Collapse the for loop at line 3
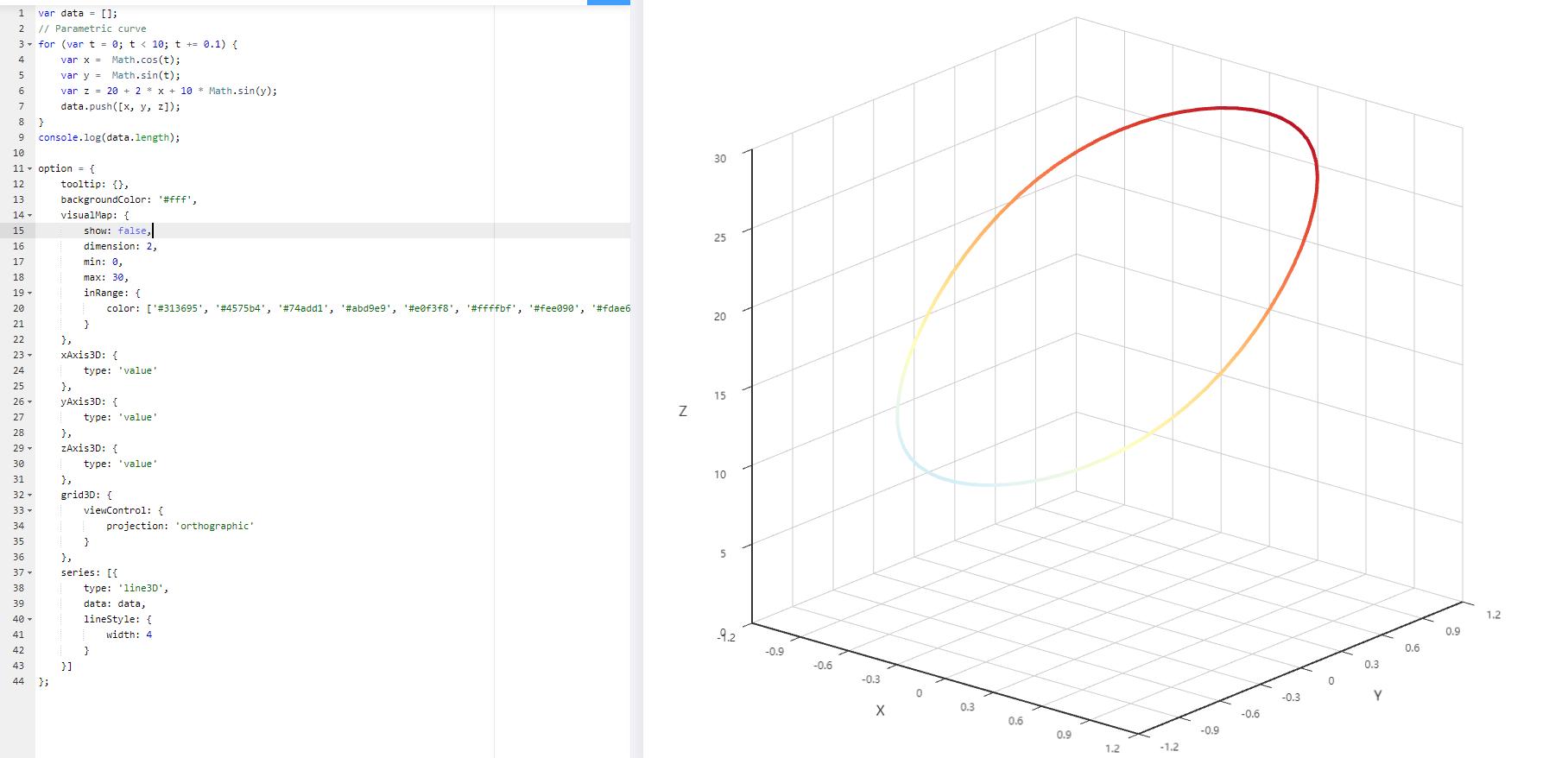Viewport: 1568px width, 758px height. (x=29, y=44)
